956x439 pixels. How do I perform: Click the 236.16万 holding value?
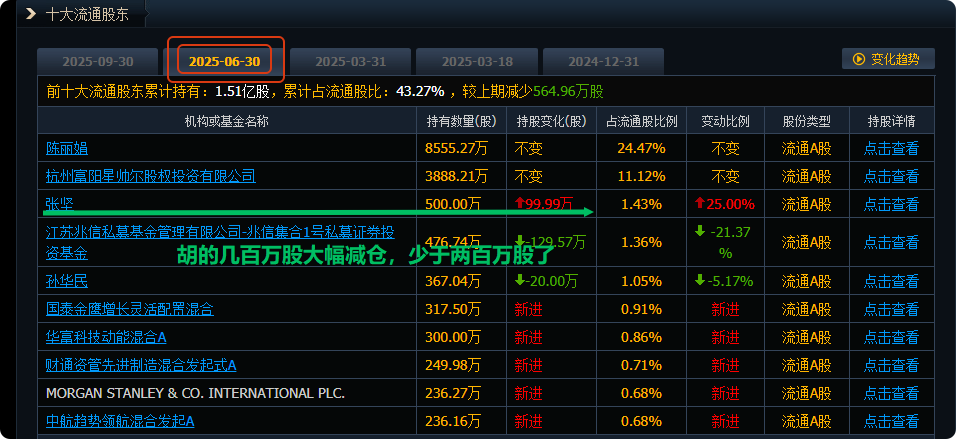click(453, 421)
